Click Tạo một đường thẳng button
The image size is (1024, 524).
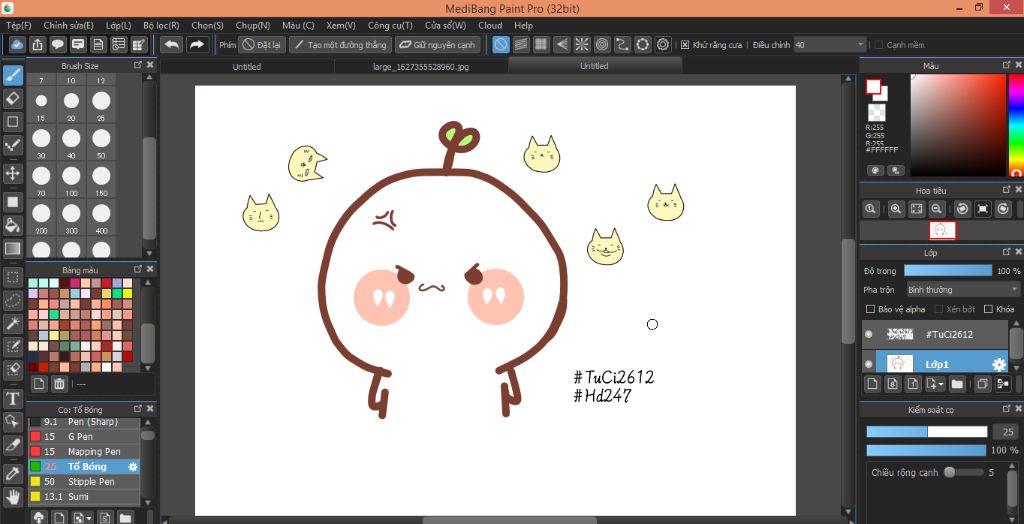pyautogui.click(x=340, y=45)
